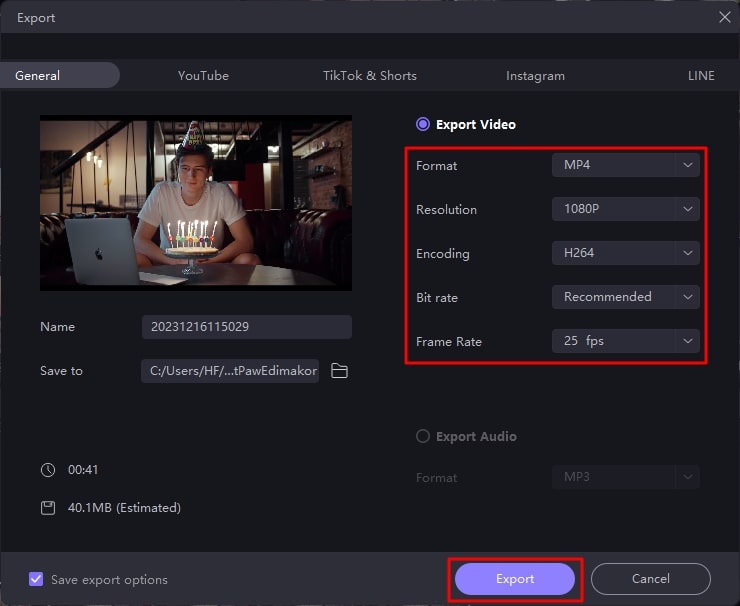Close the Export dialog

coord(725,17)
